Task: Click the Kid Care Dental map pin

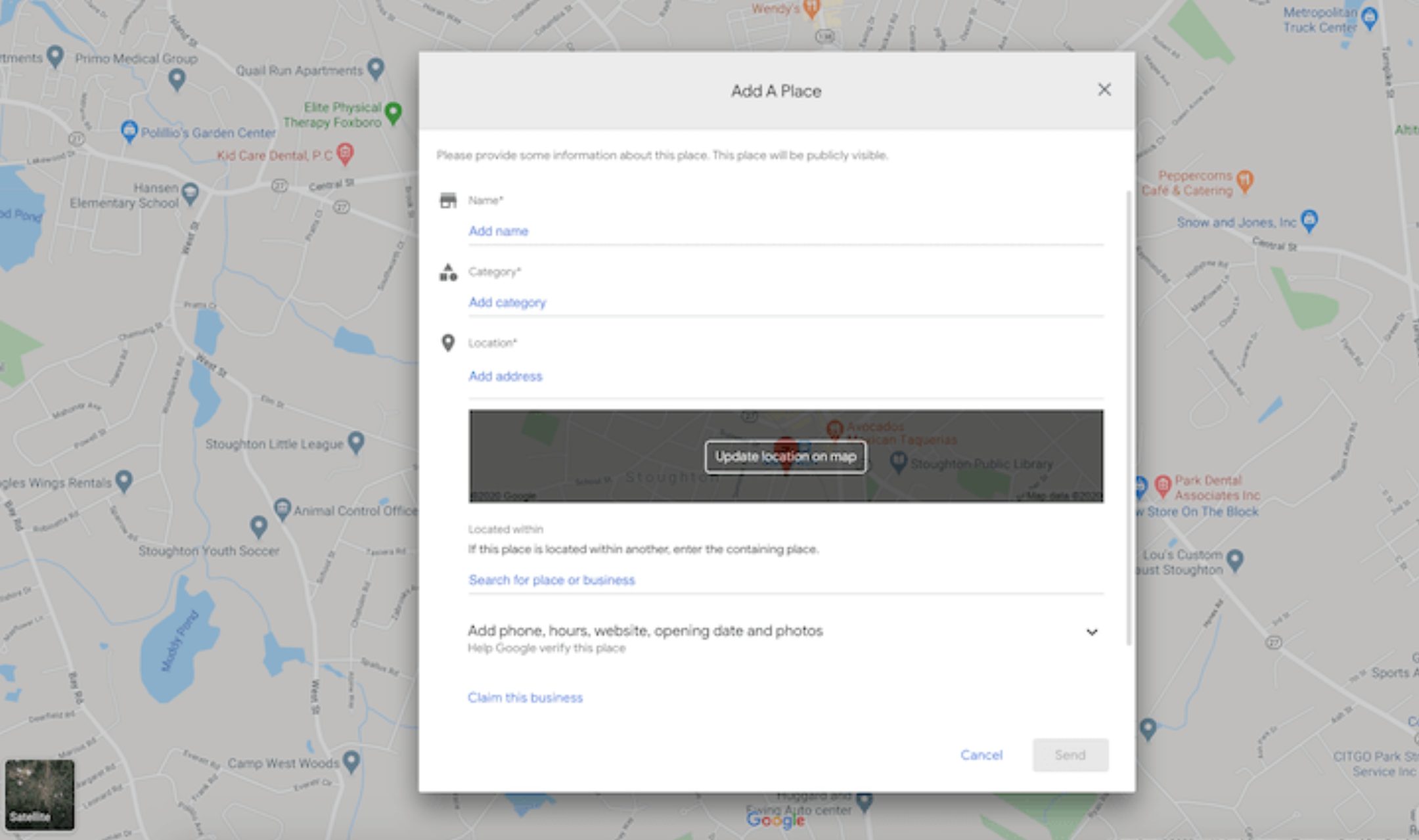Action: [x=345, y=154]
